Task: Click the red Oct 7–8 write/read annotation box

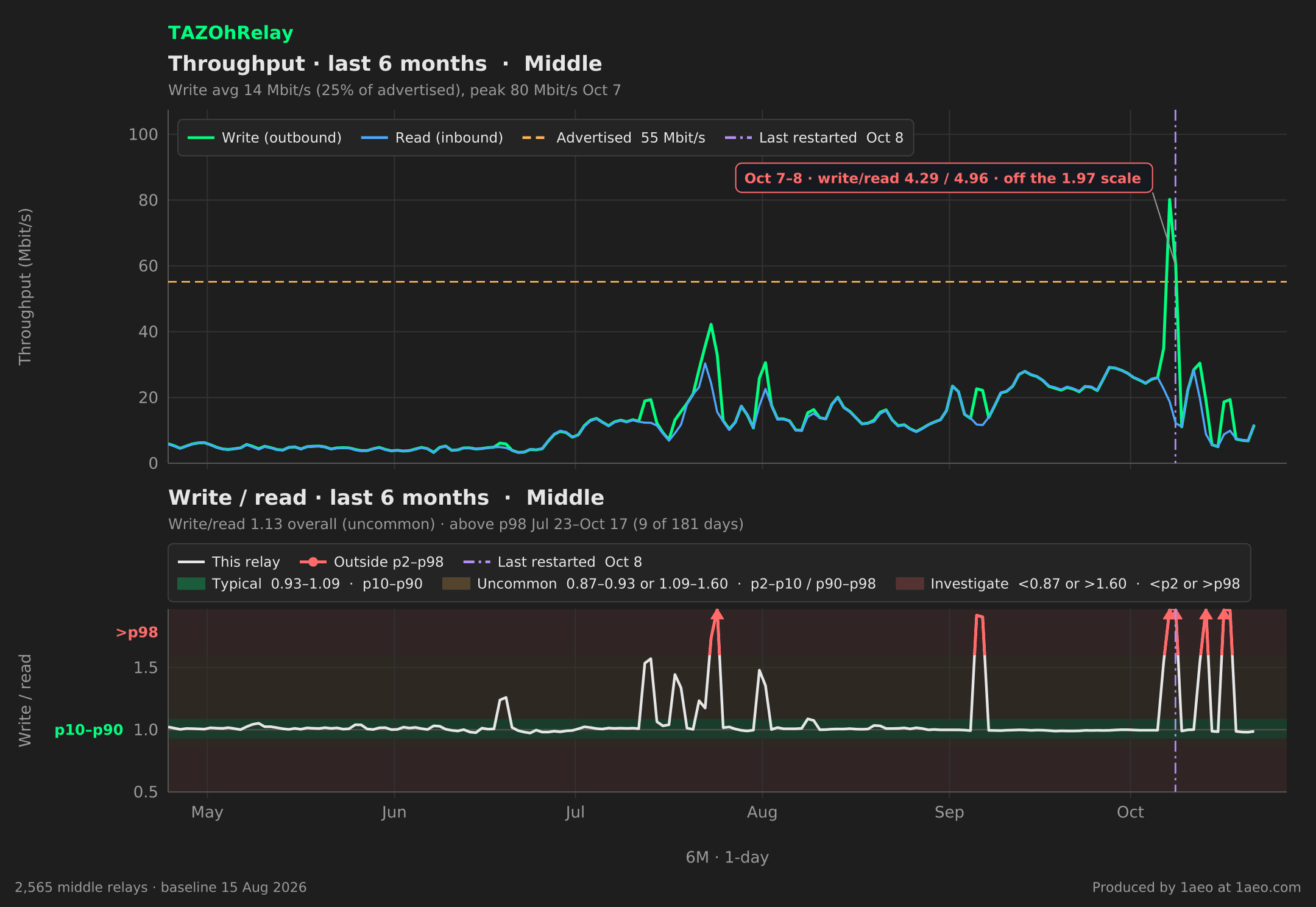Action: click(x=944, y=178)
